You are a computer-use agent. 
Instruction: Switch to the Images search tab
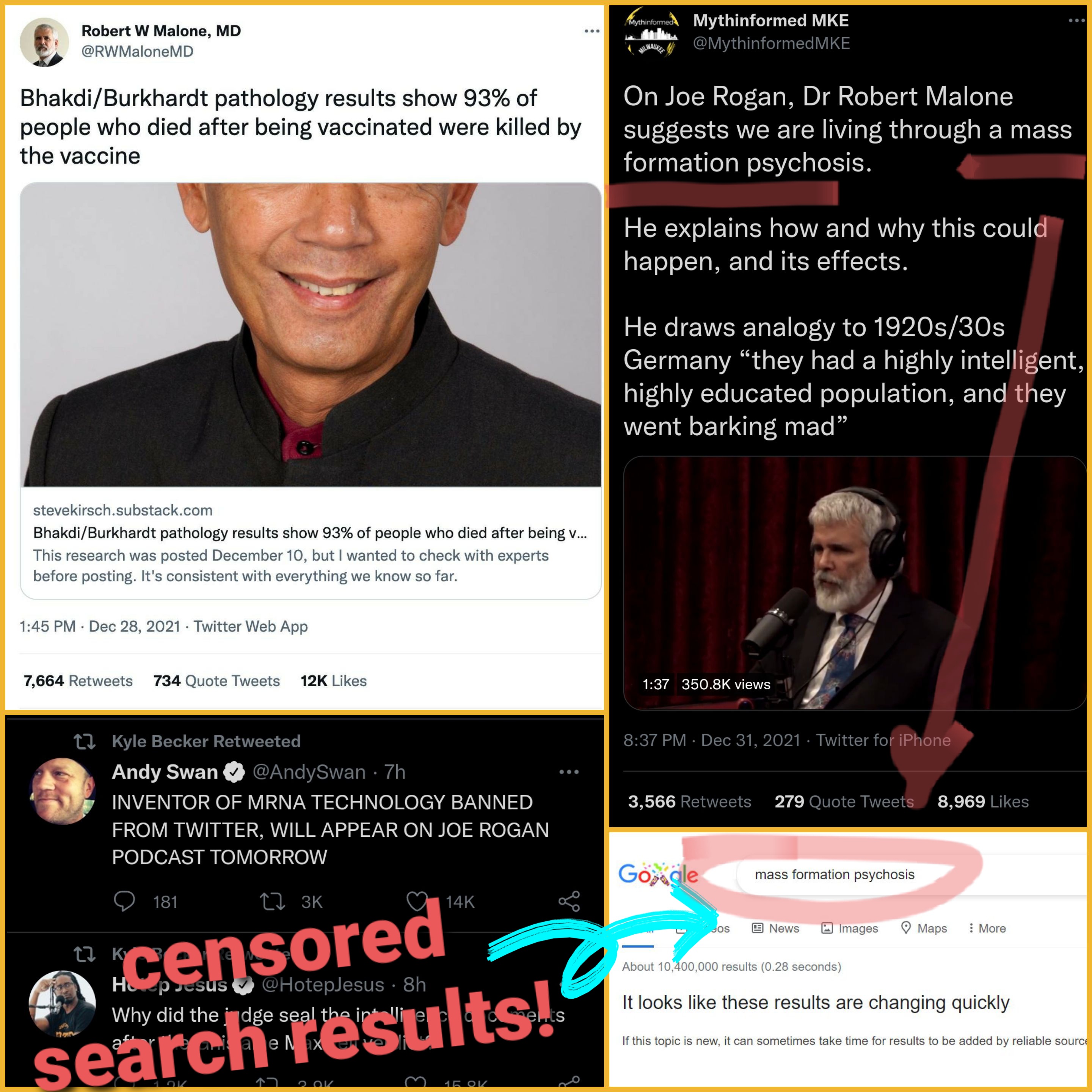[x=849, y=928]
